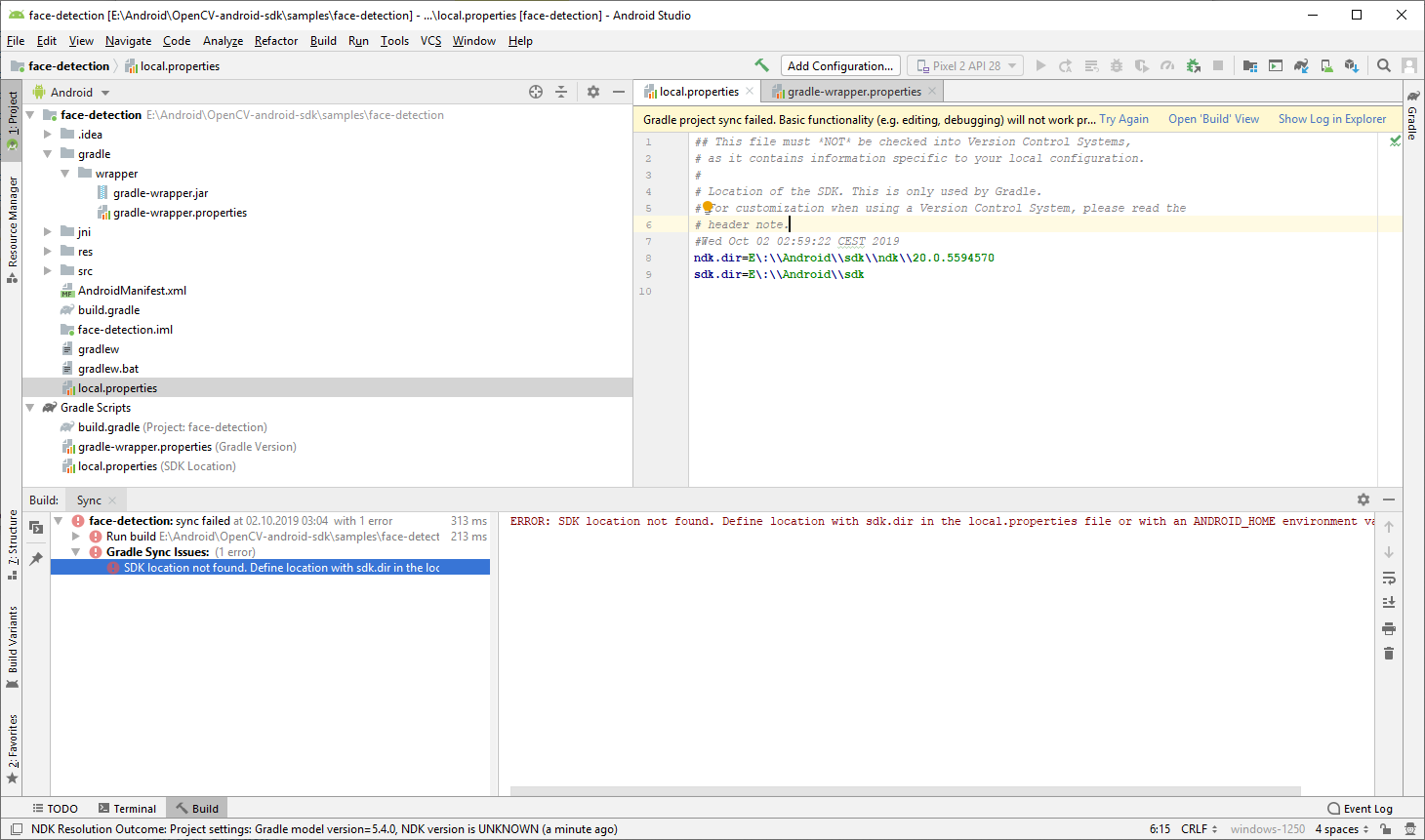The width and height of the screenshot is (1425, 840).
Task: Open the Event Log button
Action: 1360,808
